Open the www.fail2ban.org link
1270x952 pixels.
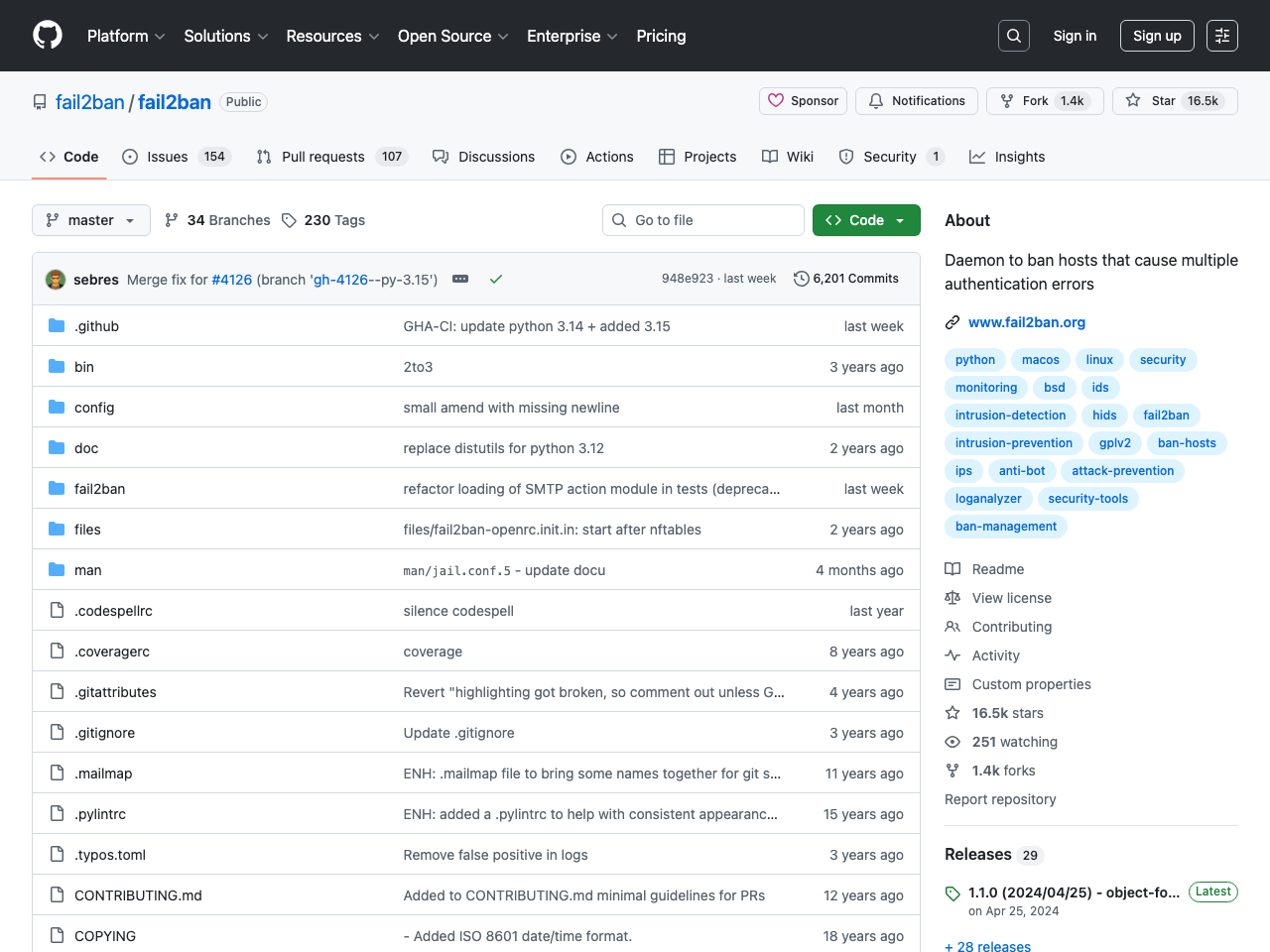pyautogui.click(x=1026, y=322)
